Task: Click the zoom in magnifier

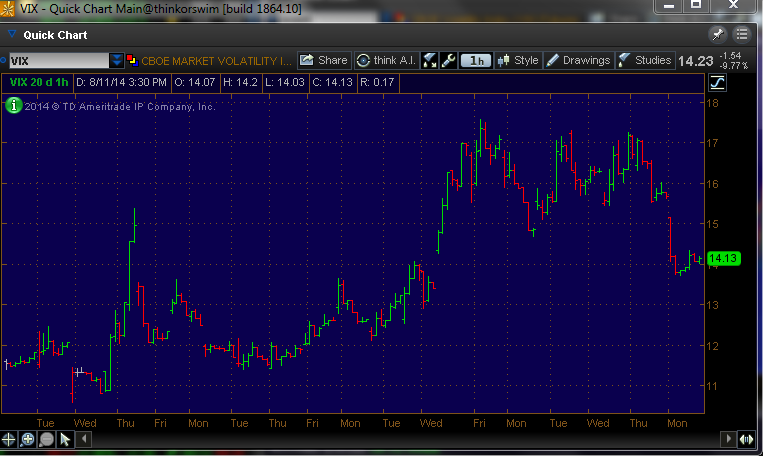Action: 28,439
